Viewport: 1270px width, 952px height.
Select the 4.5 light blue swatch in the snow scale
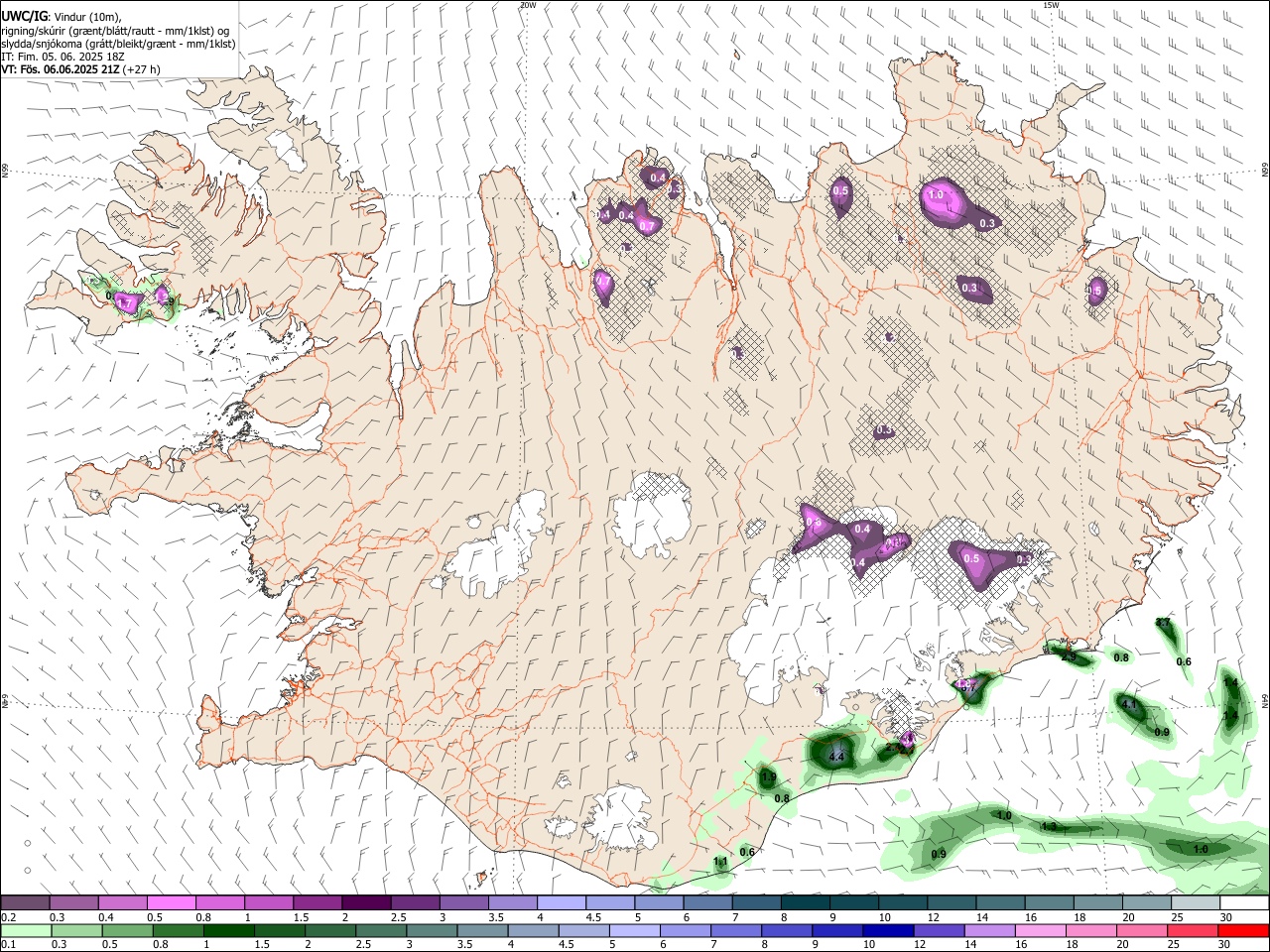point(609,903)
